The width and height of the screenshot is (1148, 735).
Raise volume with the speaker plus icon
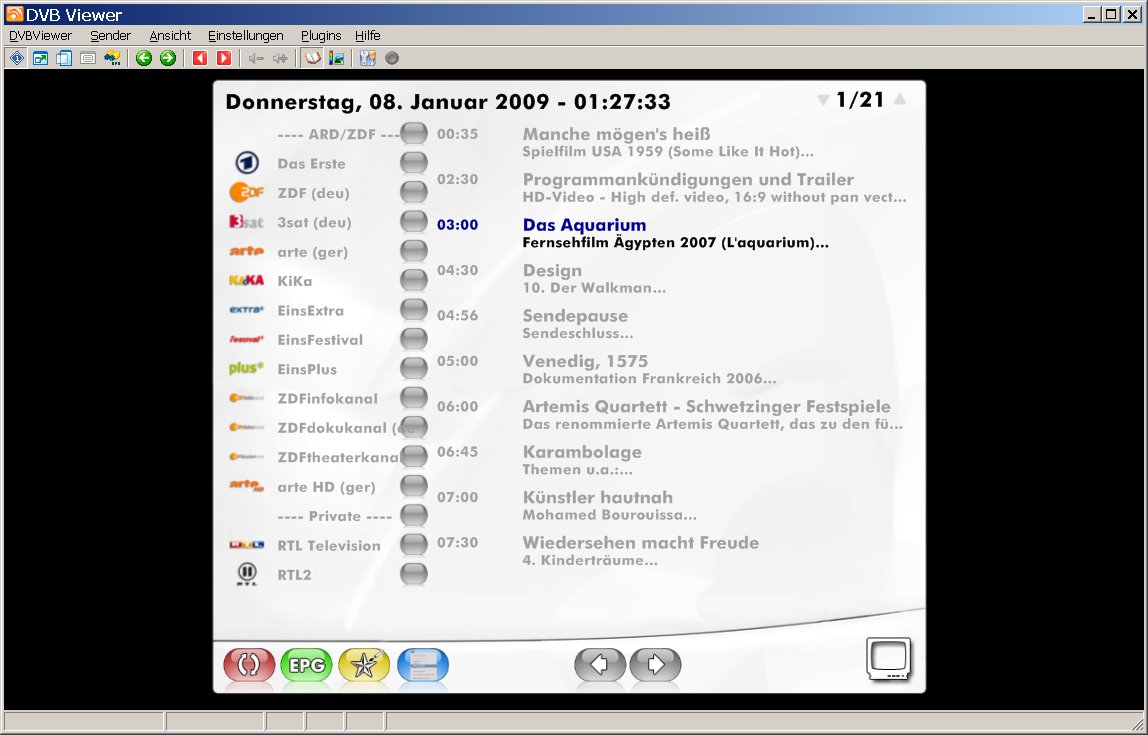coord(280,58)
